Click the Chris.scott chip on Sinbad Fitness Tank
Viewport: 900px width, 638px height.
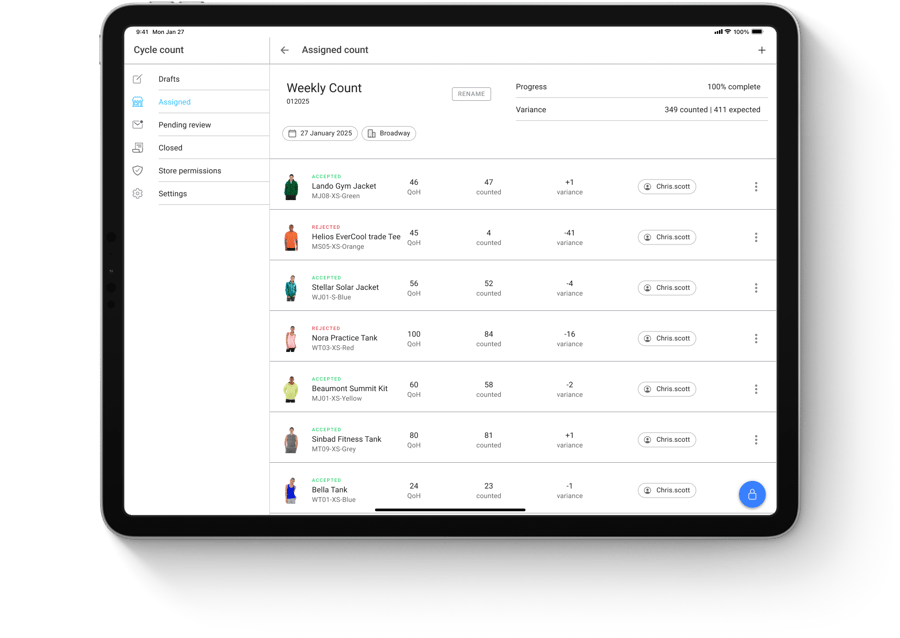(666, 439)
